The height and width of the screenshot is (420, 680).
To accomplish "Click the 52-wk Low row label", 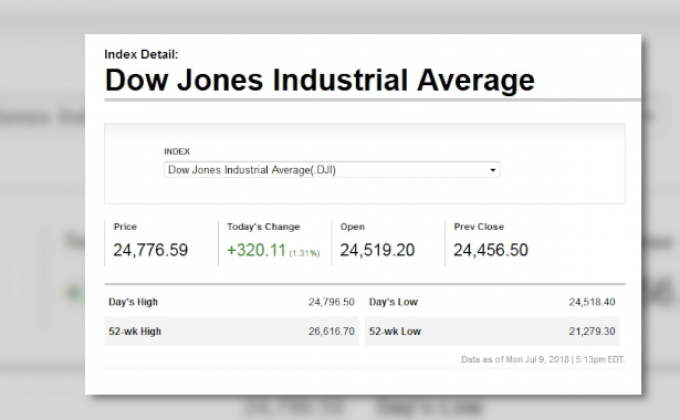I will [x=394, y=331].
